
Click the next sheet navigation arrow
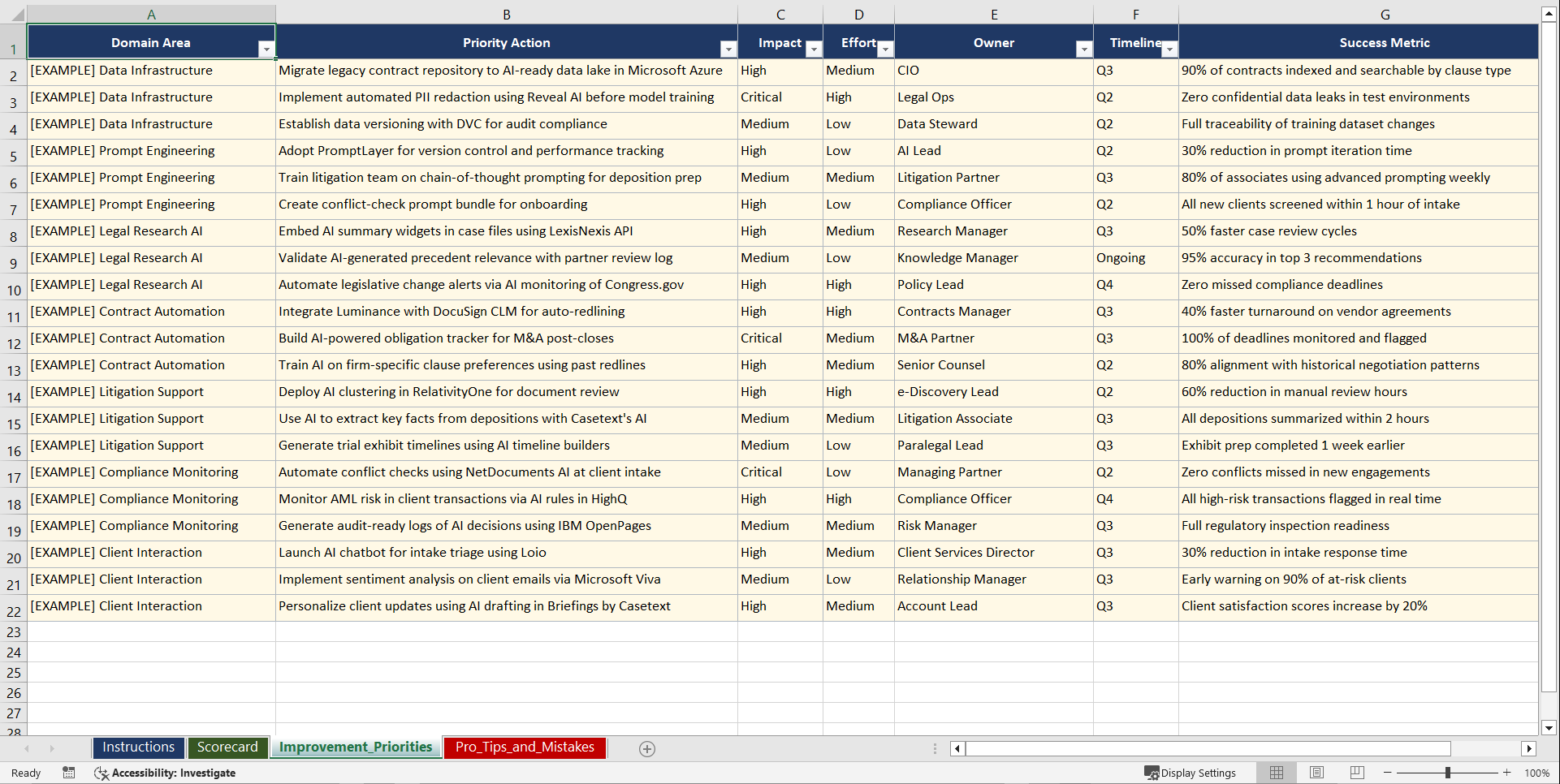(x=52, y=748)
